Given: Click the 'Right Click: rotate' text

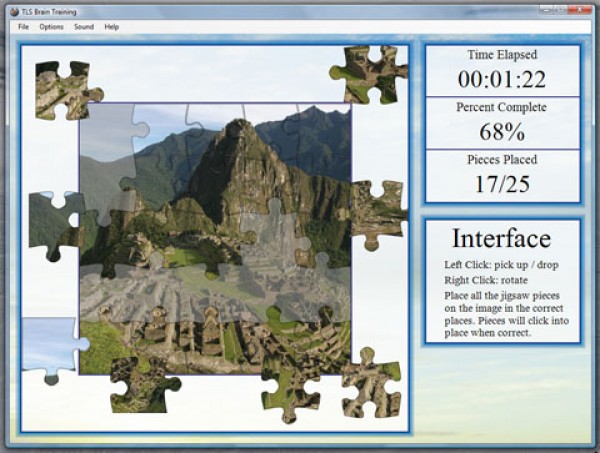Looking at the screenshot, I should (486, 280).
